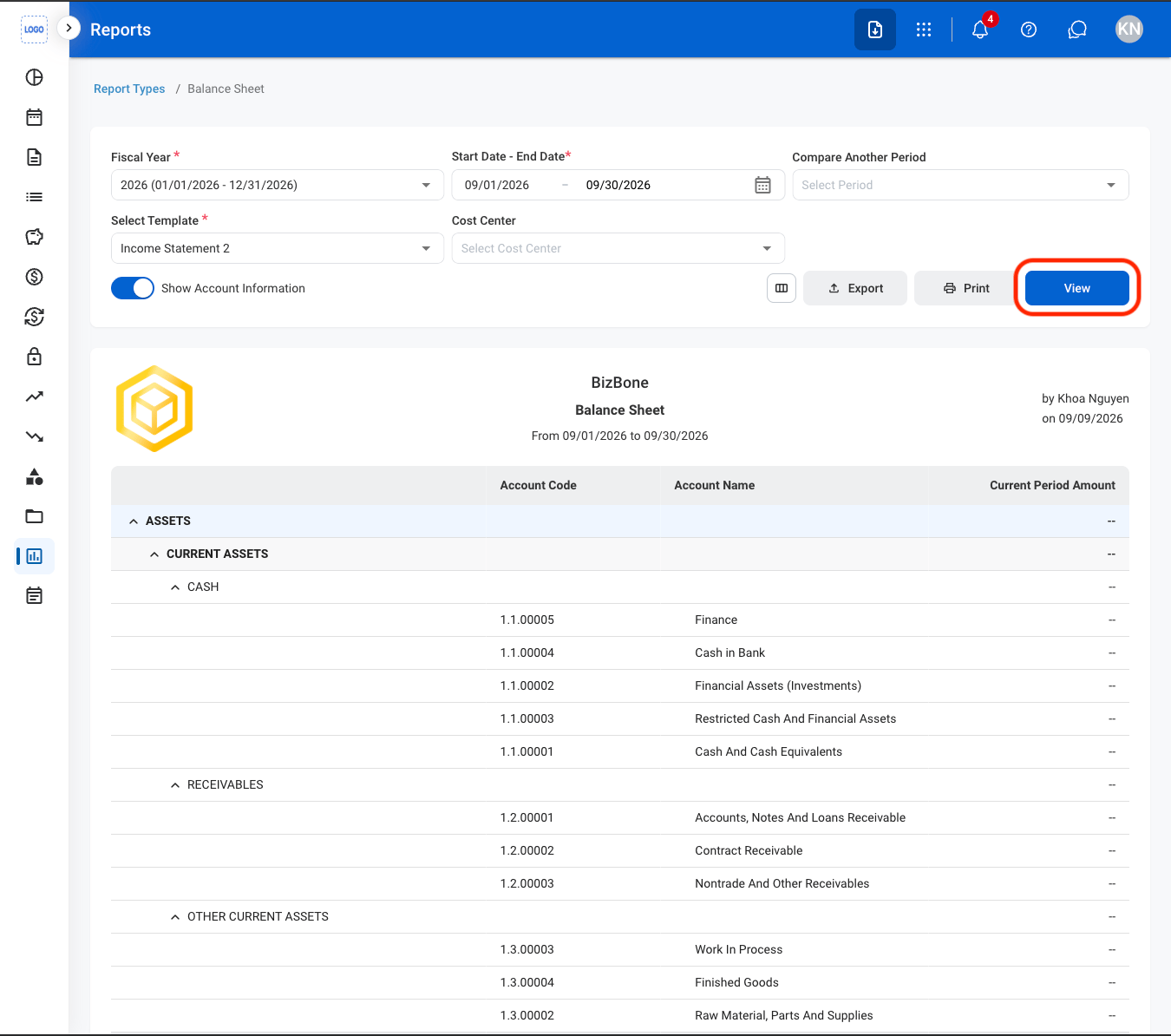The image size is (1171, 1036).
Task: Open the dollar coin sidebar icon
Action: (34, 277)
